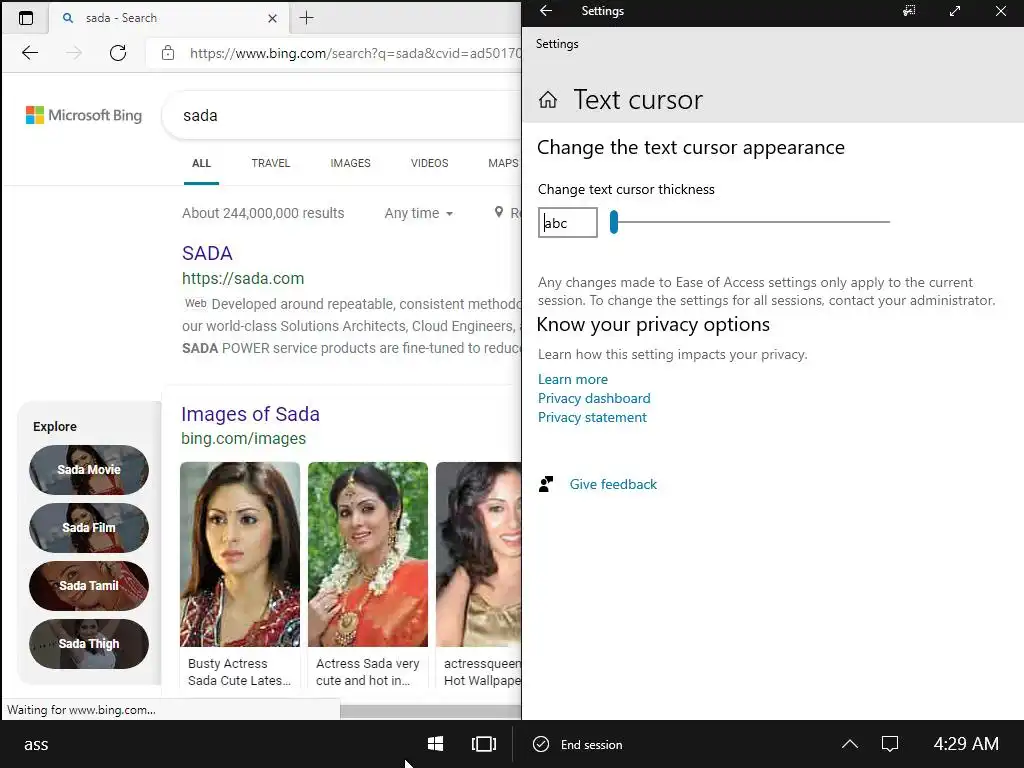Viewport: 1024px width, 768px height.
Task: Open the 'Privacy dashboard' link
Action: pyautogui.click(x=594, y=398)
